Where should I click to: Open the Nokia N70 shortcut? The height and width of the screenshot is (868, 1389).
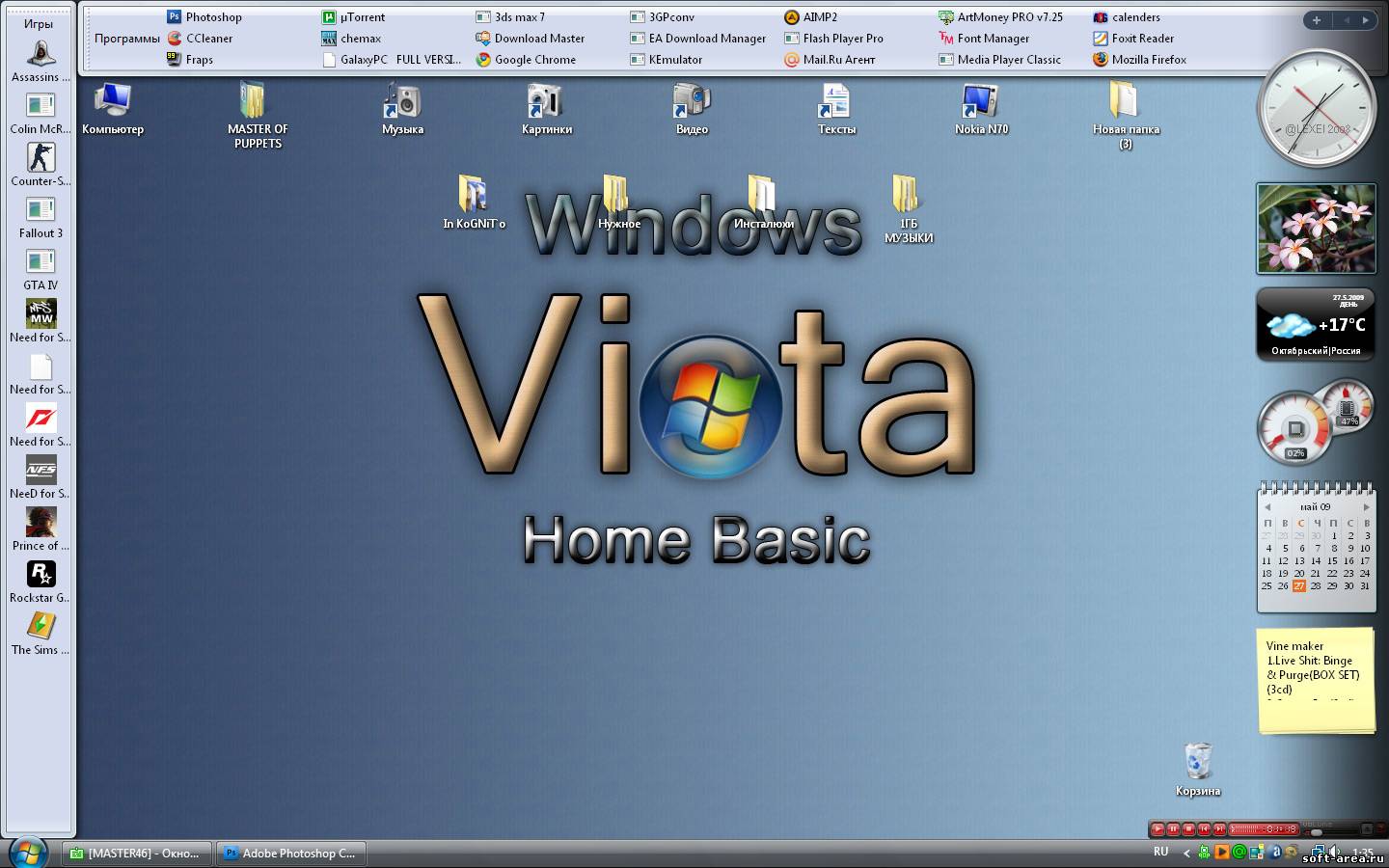click(x=981, y=101)
